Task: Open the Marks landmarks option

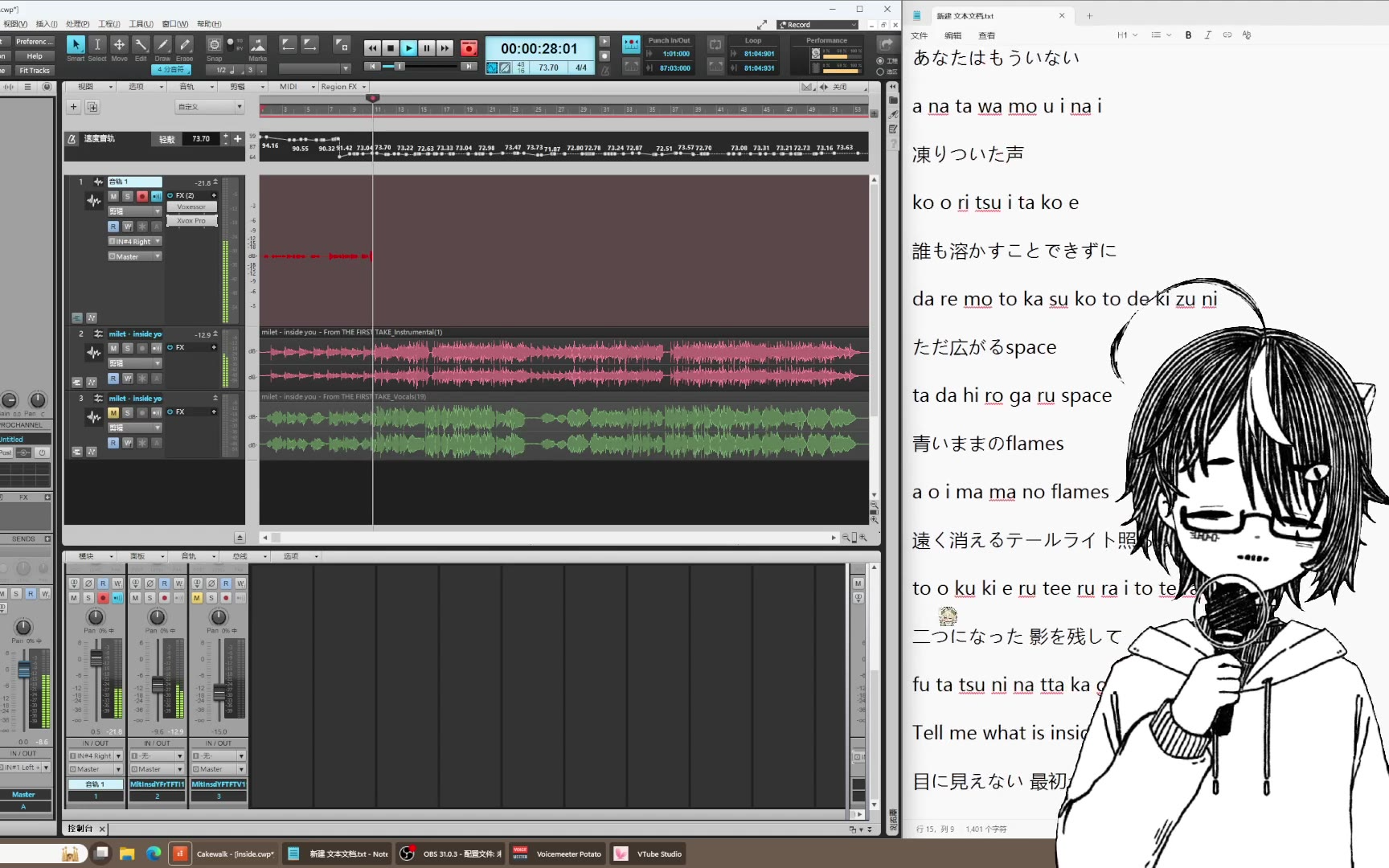Action: [258, 45]
